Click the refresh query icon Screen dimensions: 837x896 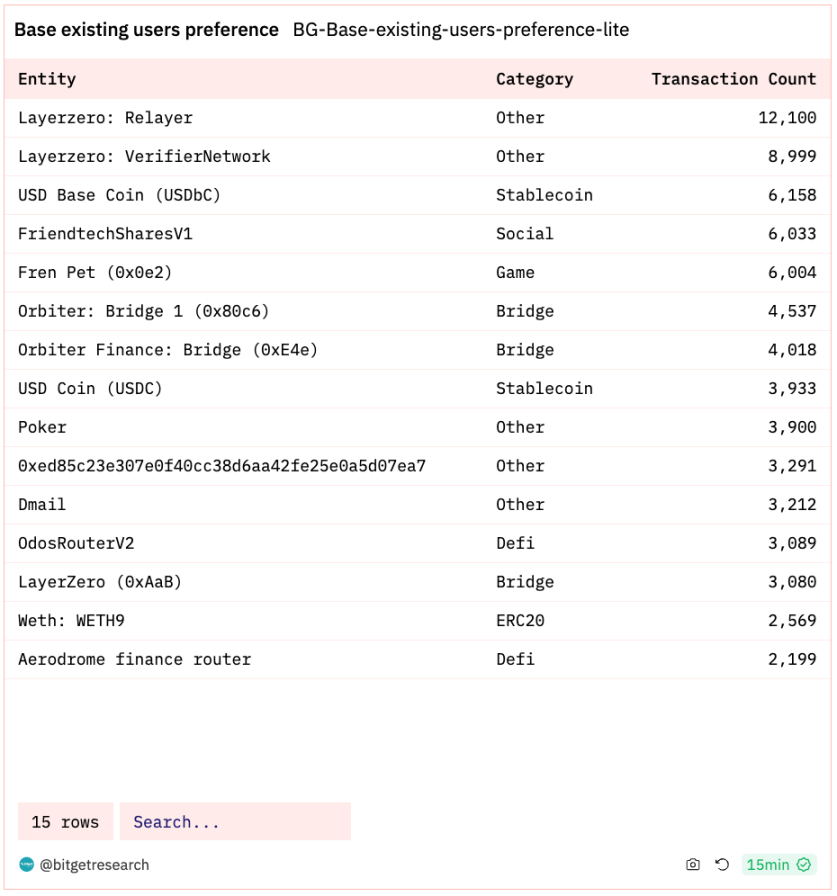(x=722, y=865)
